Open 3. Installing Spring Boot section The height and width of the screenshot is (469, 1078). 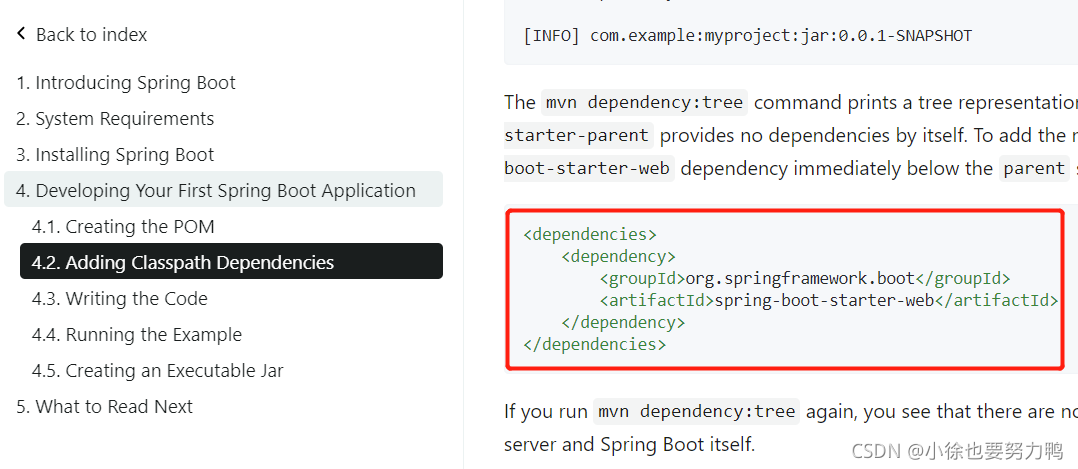(115, 155)
